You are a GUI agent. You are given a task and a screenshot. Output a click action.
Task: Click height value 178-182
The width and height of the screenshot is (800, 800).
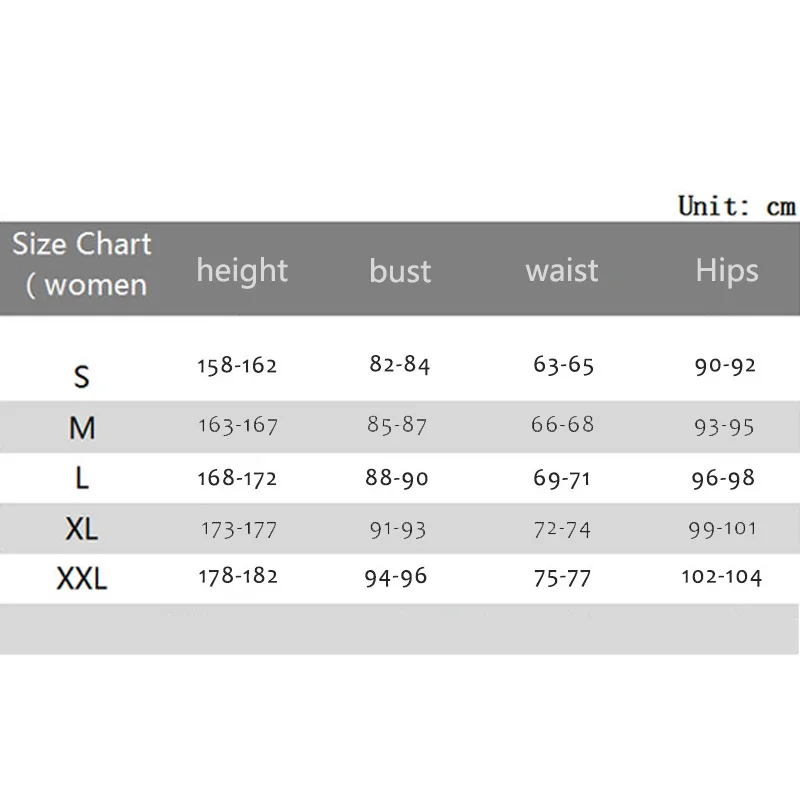[237, 576]
